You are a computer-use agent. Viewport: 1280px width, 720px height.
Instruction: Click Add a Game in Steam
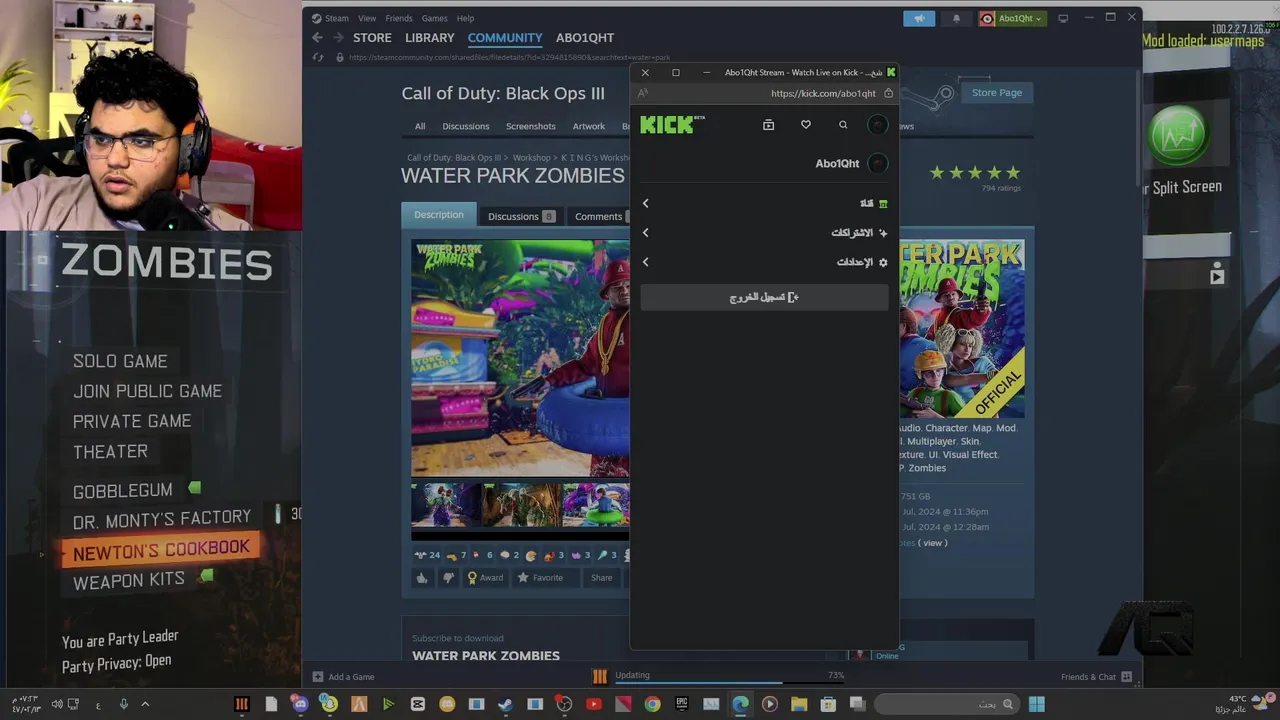tap(344, 677)
